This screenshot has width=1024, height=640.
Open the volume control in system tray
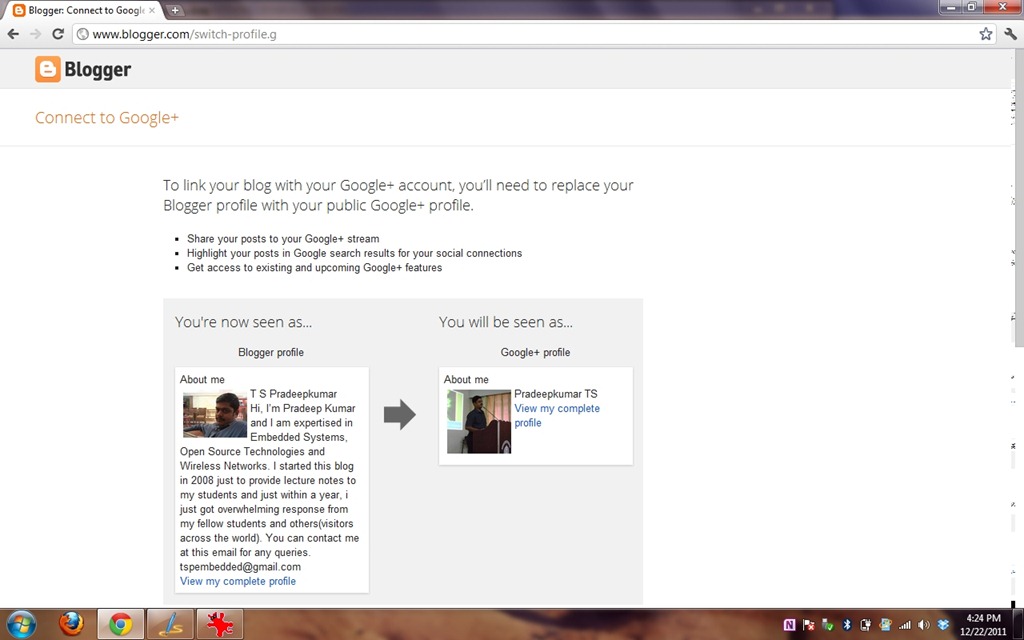click(x=923, y=625)
